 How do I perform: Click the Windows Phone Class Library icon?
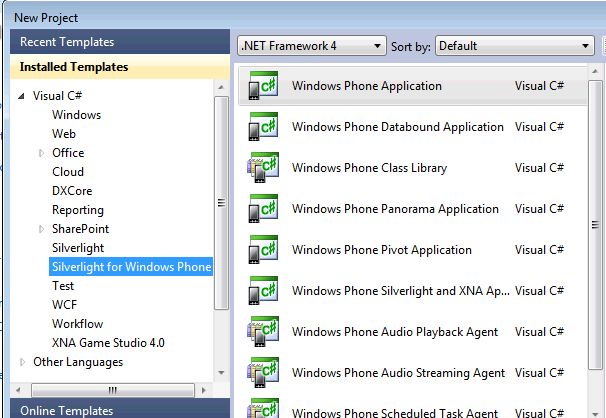[x=263, y=168]
